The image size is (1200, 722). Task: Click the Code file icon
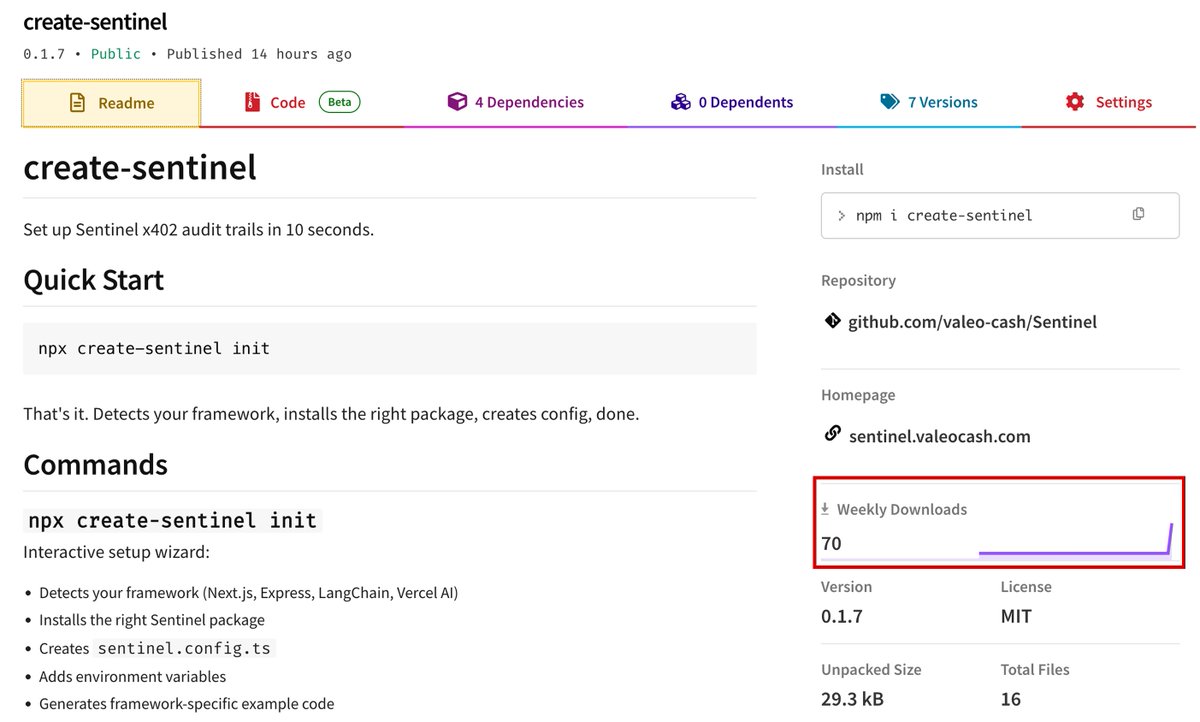(x=252, y=102)
